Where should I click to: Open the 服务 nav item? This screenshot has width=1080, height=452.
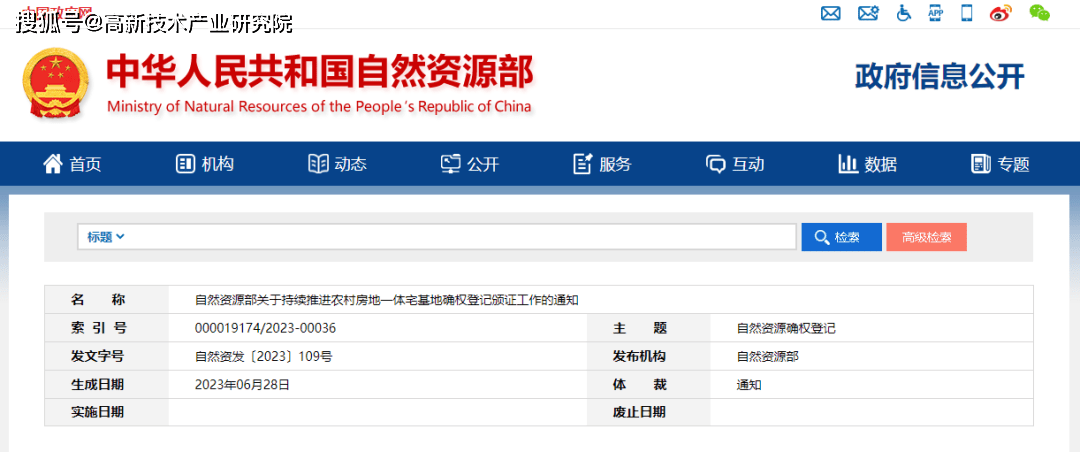click(x=602, y=164)
